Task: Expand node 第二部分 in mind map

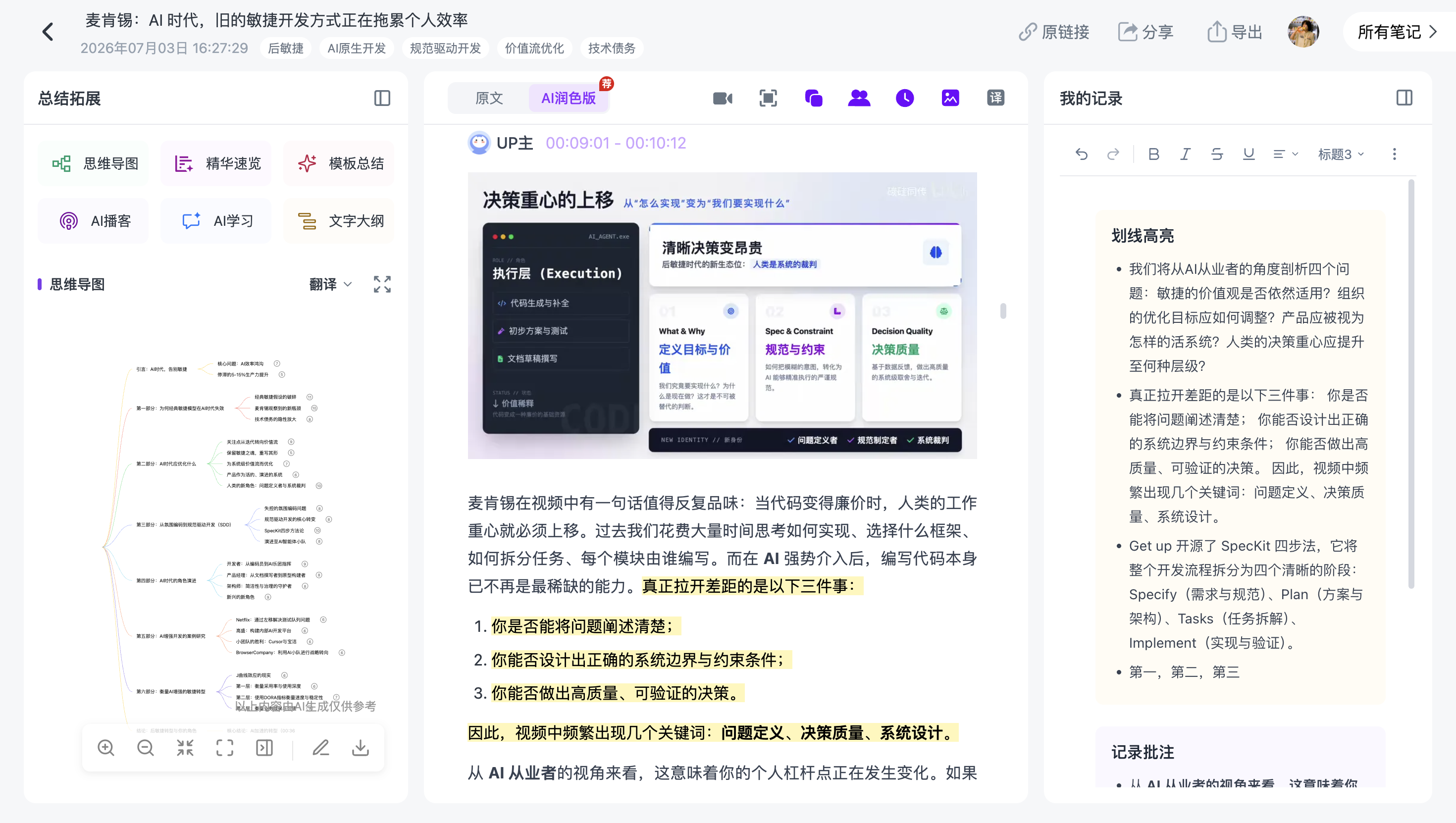Action: [x=165, y=464]
